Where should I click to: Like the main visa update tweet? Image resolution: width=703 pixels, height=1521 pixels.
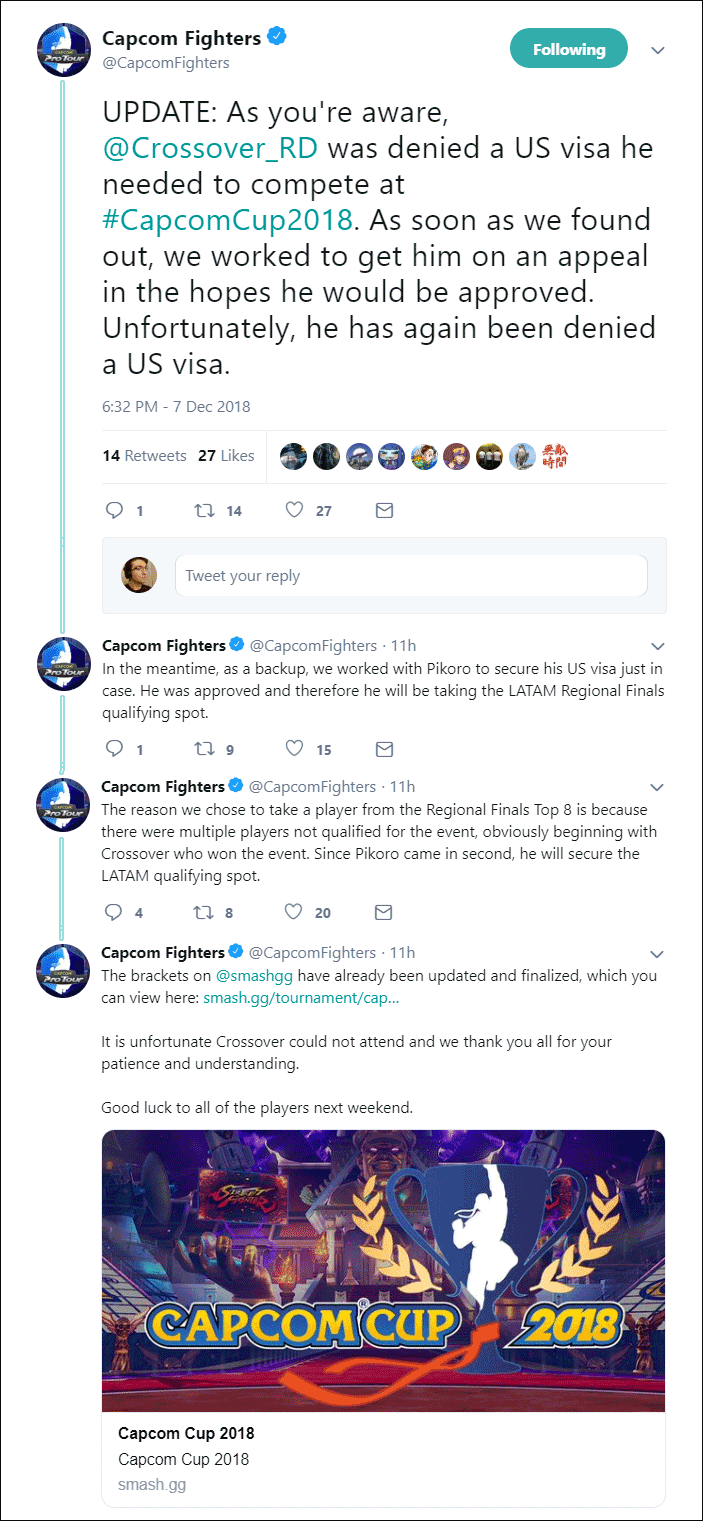294,510
